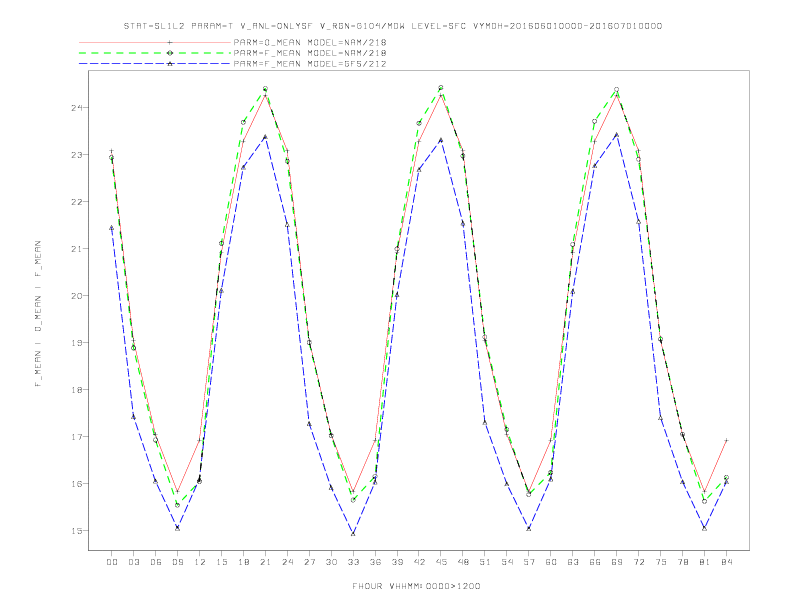Click x-axis forecast hour label 27
792x612 pixels.
click(309, 562)
